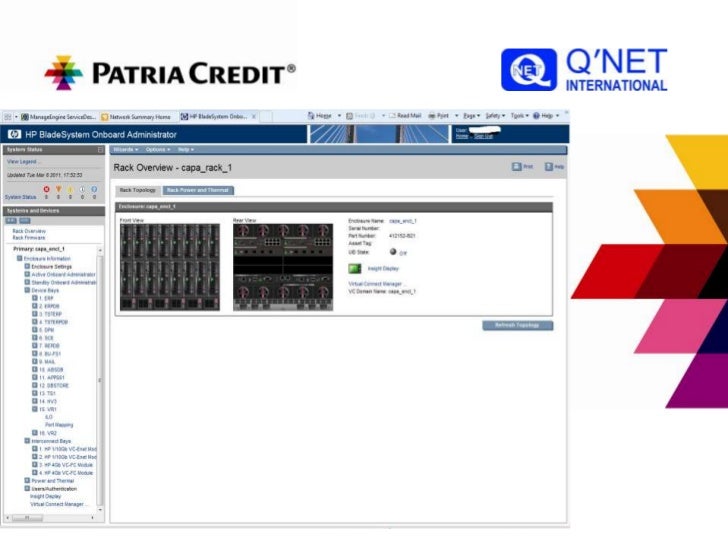Viewport: 728px width, 546px height.
Task: Expand the Active Onboard Administrator node
Action: 27,274
